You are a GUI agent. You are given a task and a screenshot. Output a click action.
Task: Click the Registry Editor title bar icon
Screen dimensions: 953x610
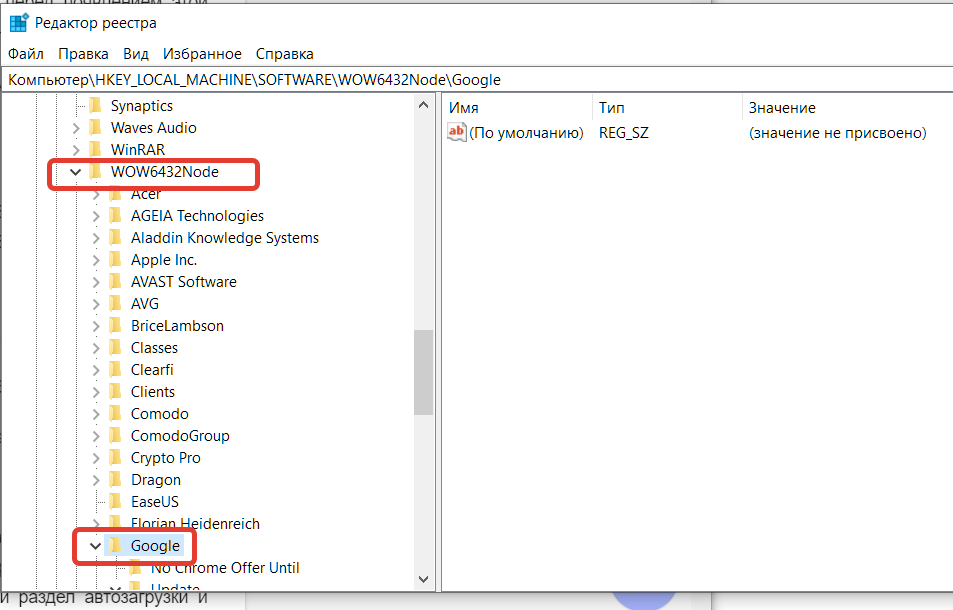tap(19, 22)
